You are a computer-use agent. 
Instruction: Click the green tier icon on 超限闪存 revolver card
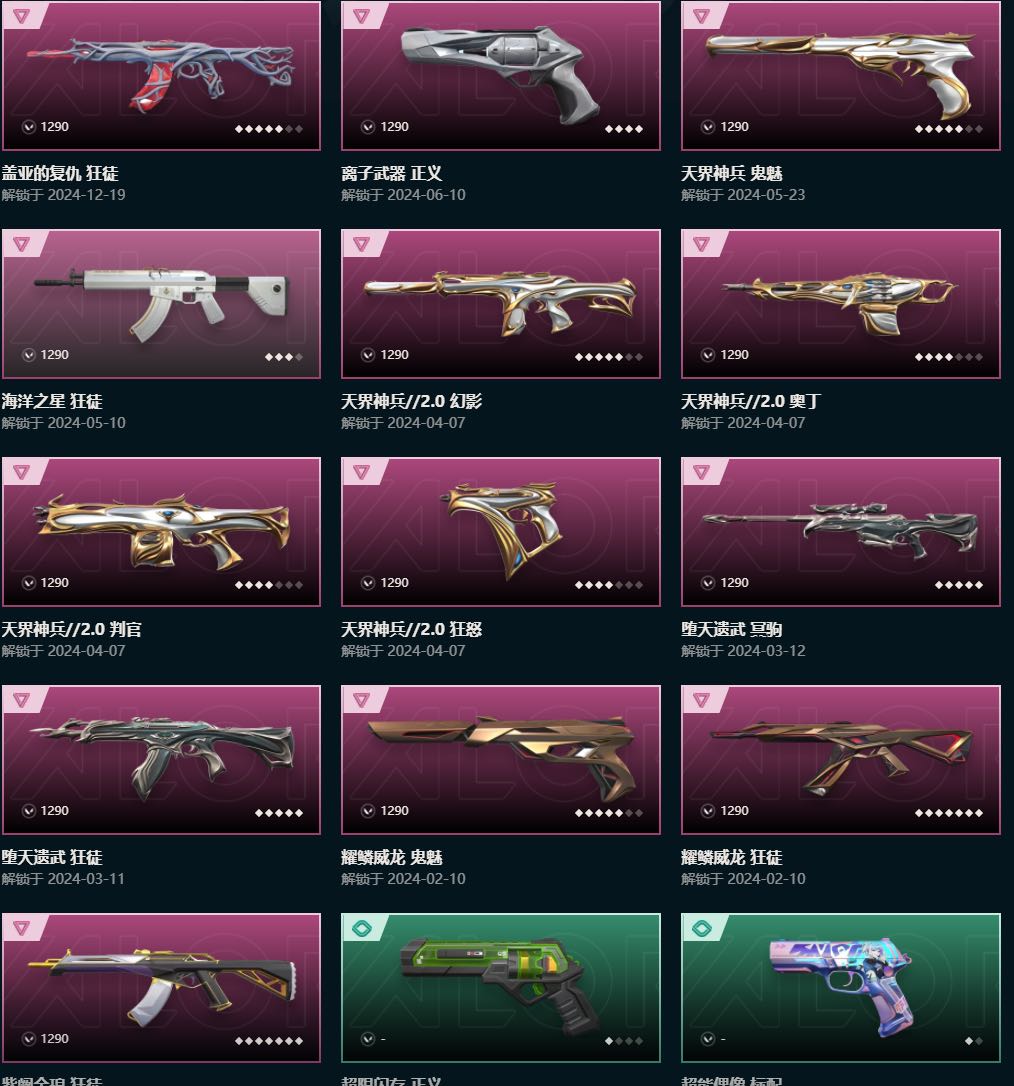(x=361, y=928)
